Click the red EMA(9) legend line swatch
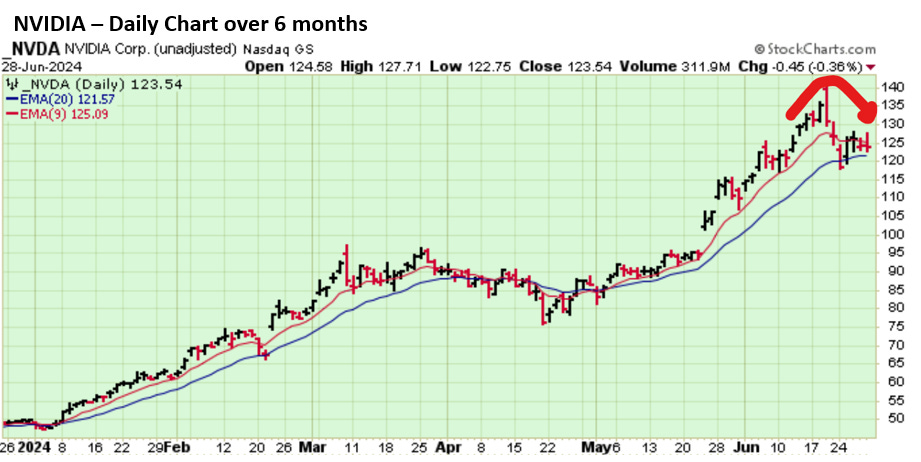Screen dimensions: 921x462 point(11,114)
